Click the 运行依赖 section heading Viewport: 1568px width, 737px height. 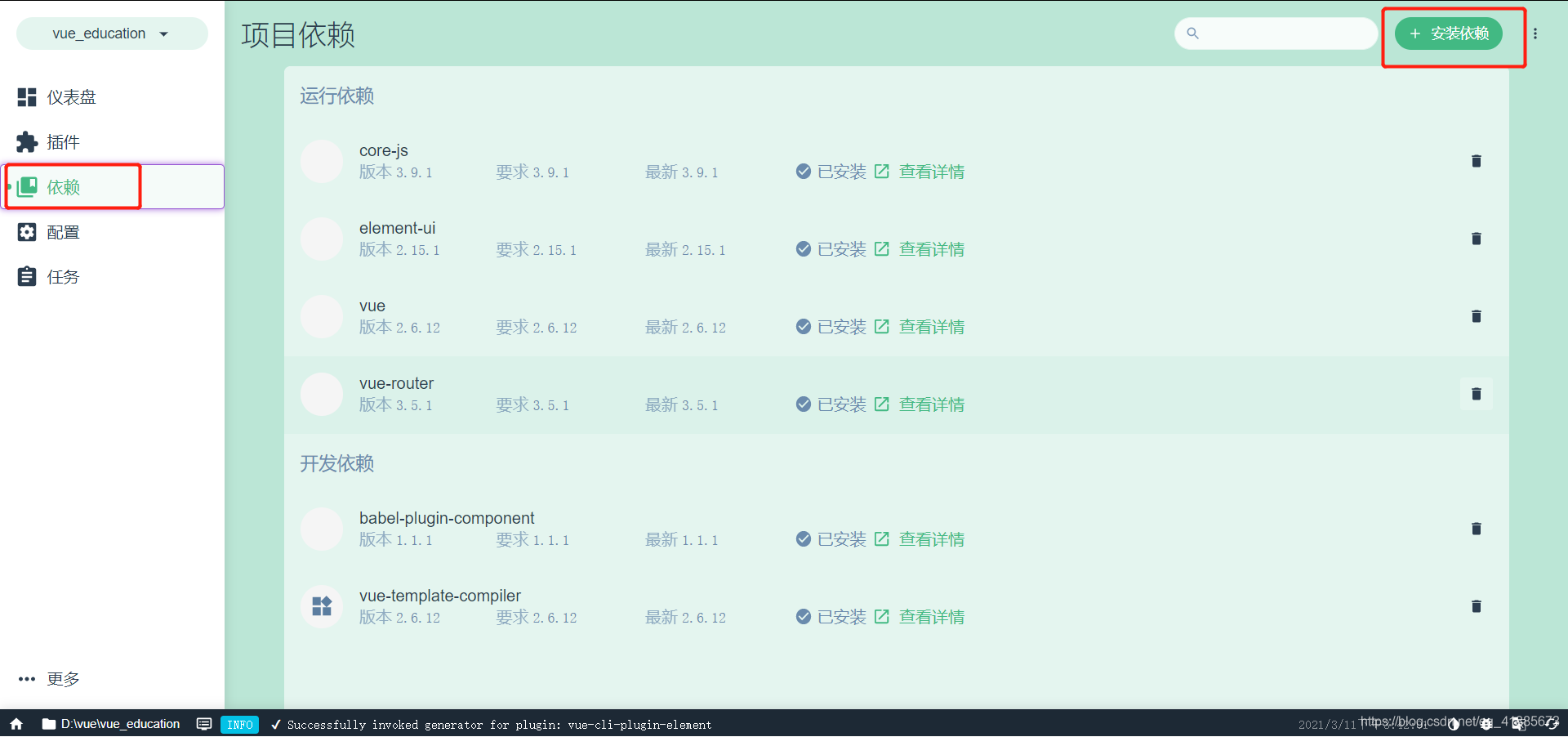tap(337, 96)
